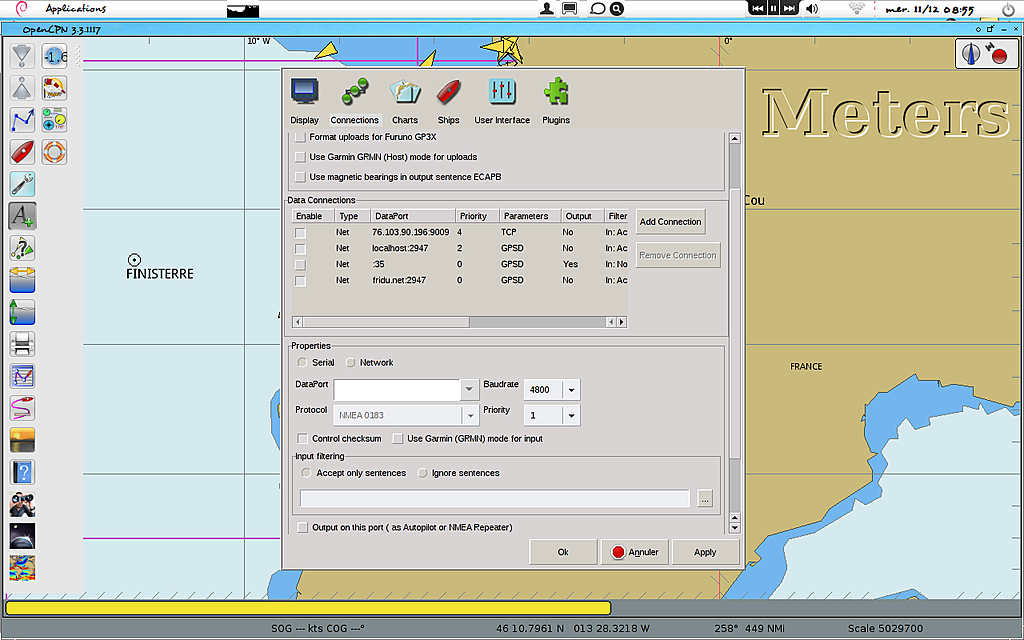Open the Protocol NMEA 0183 dropdown
Image resolution: width=1024 pixels, height=640 pixels.
pyautogui.click(x=470, y=415)
